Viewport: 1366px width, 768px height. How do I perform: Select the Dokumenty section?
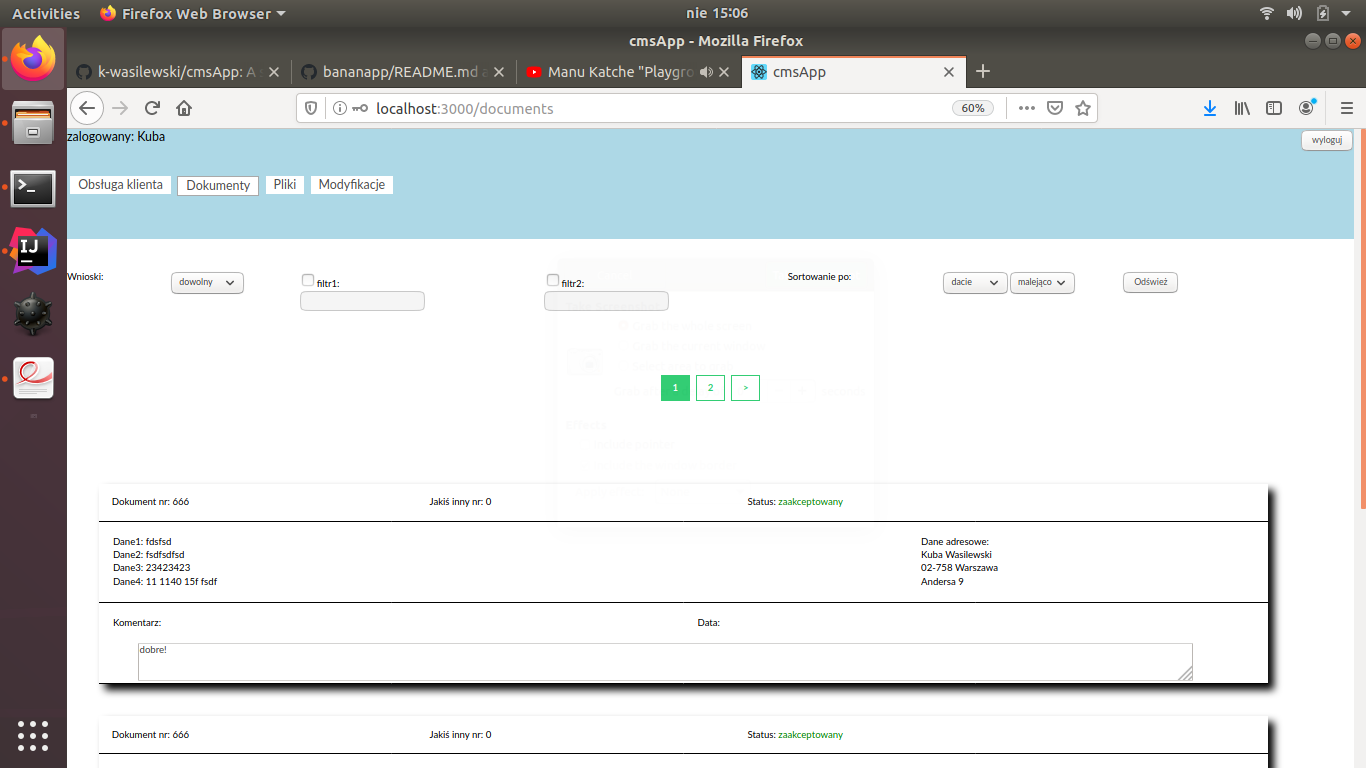coord(218,185)
